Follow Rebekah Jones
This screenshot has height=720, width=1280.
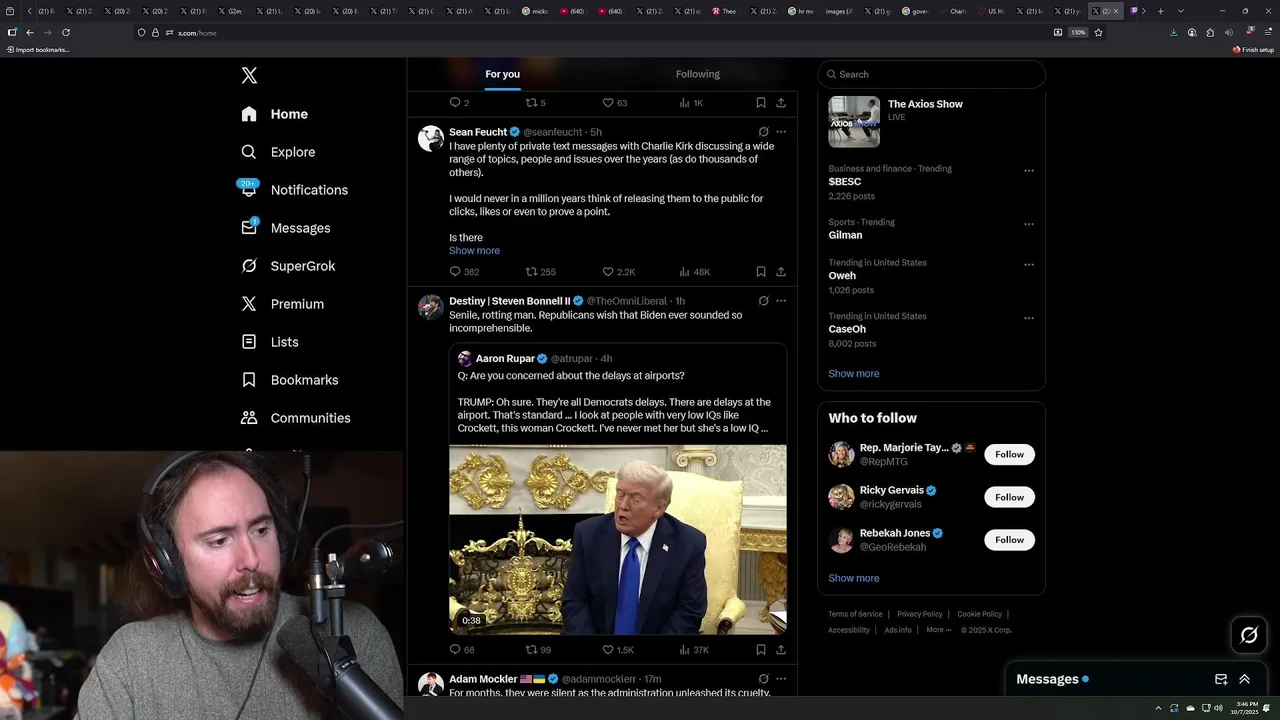click(1009, 540)
